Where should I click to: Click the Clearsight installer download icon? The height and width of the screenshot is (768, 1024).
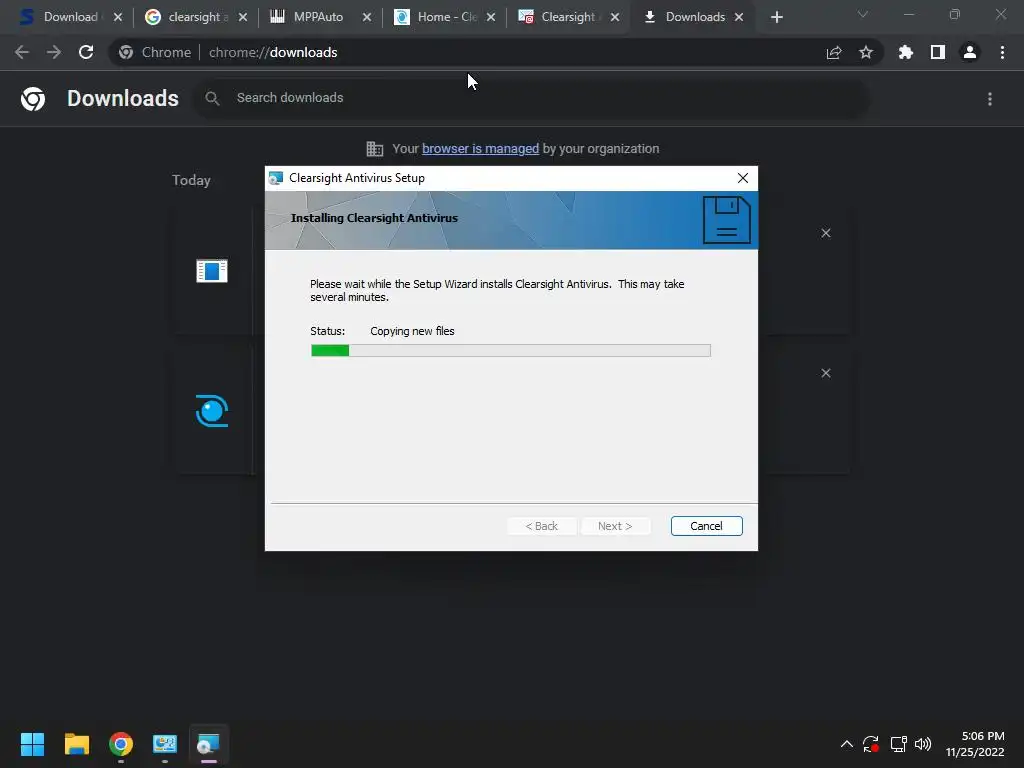click(212, 411)
